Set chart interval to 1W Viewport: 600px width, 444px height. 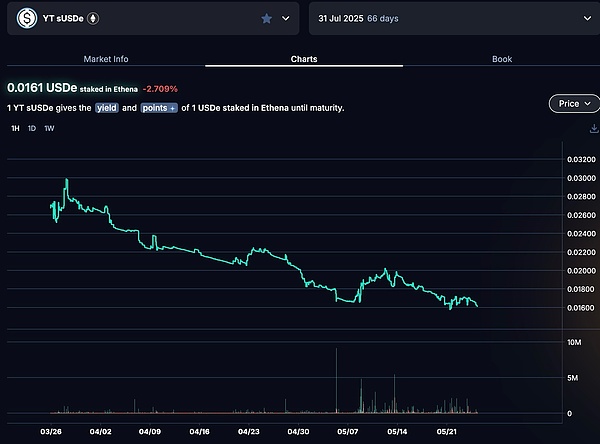click(x=49, y=129)
